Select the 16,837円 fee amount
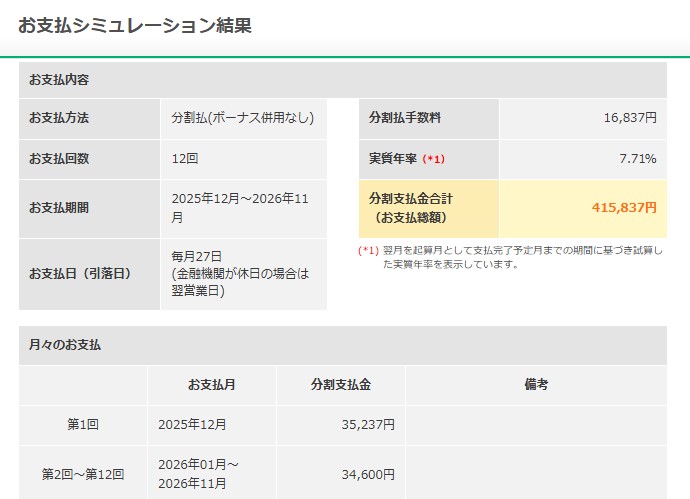This screenshot has height=499, width=690. tap(629, 118)
